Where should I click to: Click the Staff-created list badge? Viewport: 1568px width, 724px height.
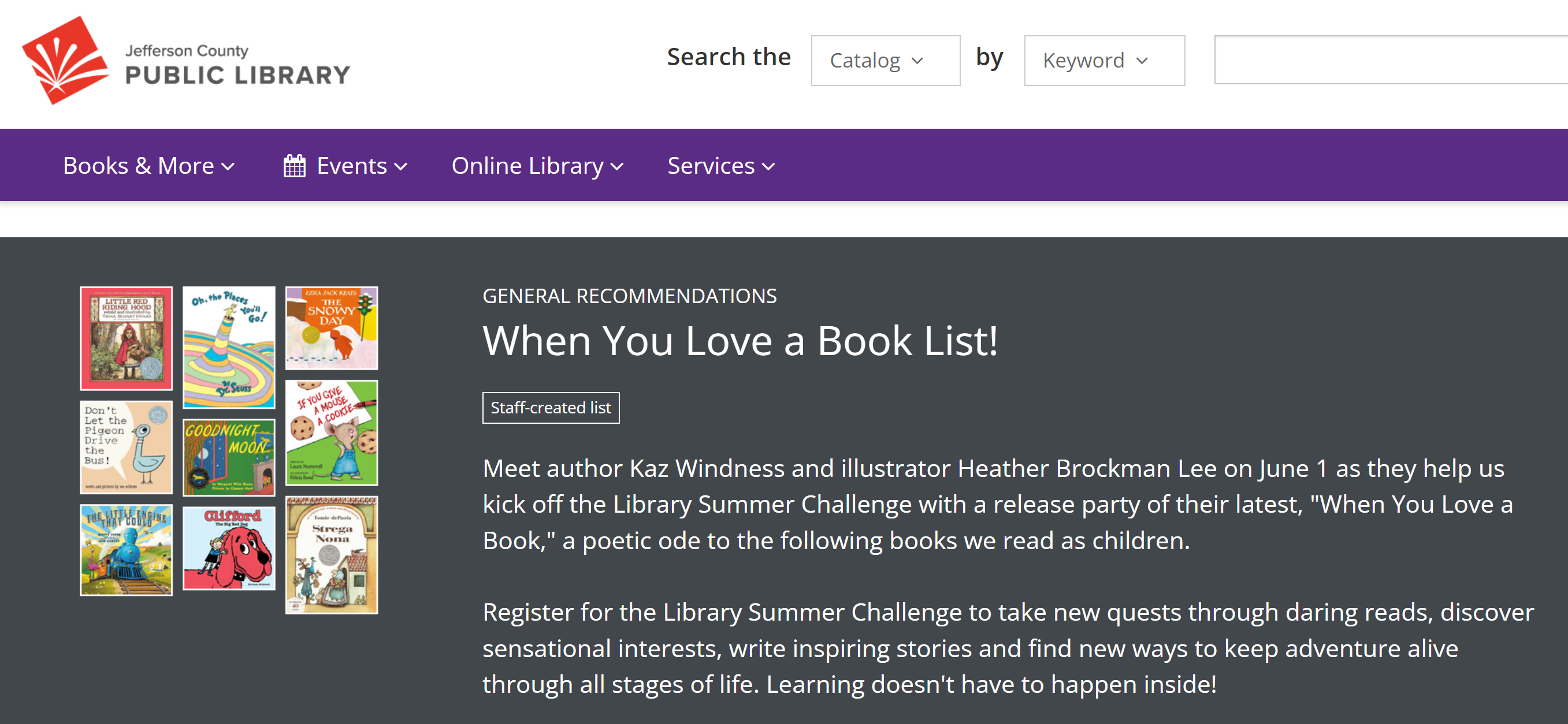(x=550, y=408)
